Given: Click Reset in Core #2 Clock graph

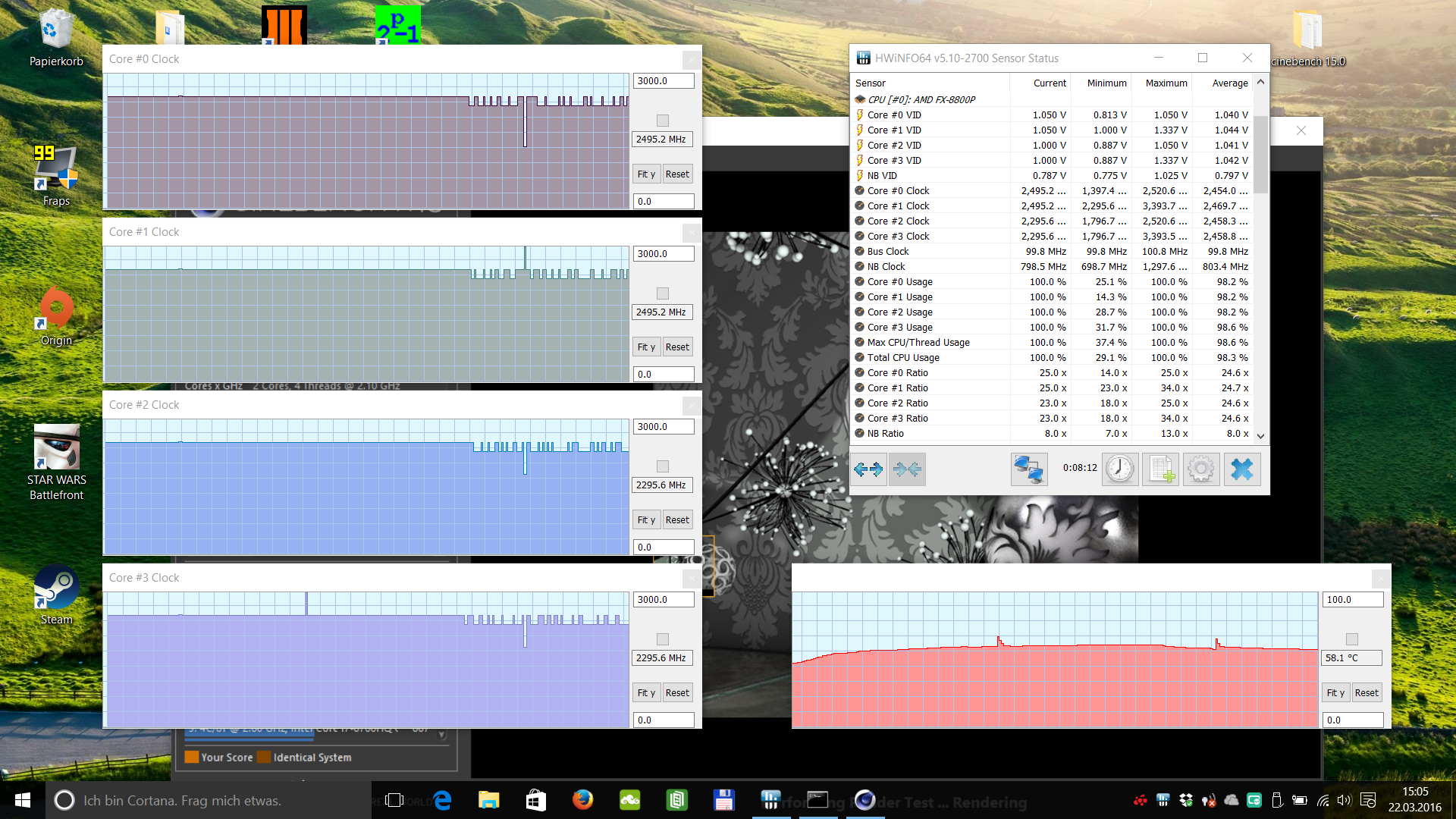Looking at the screenshot, I should pyautogui.click(x=677, y=520).
